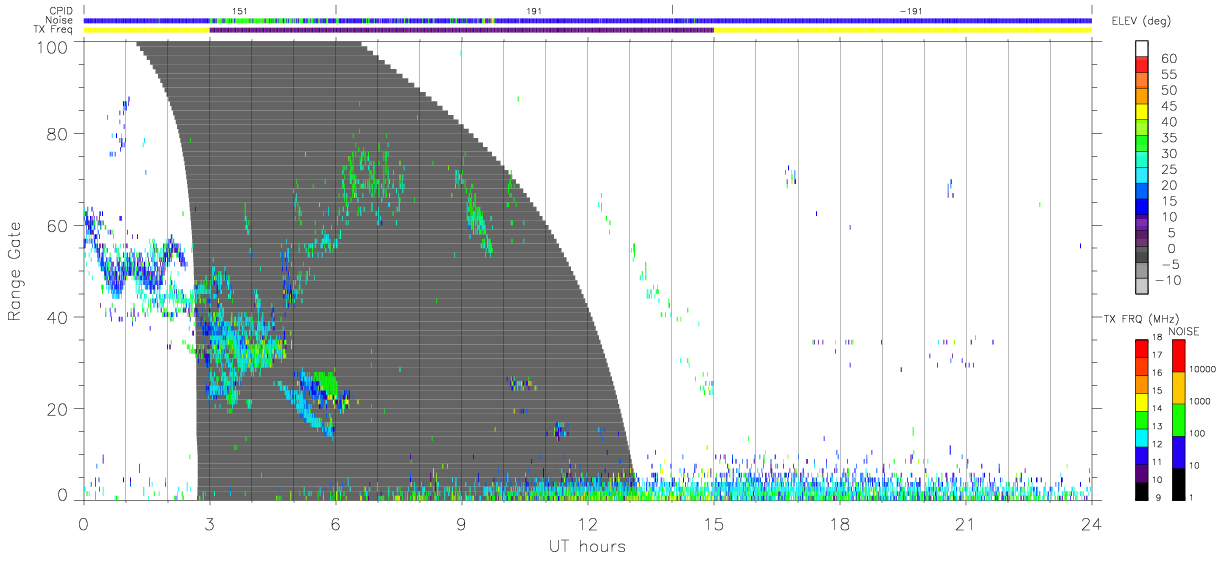Click the NOISE legend value "10000"

[1201, 369]
